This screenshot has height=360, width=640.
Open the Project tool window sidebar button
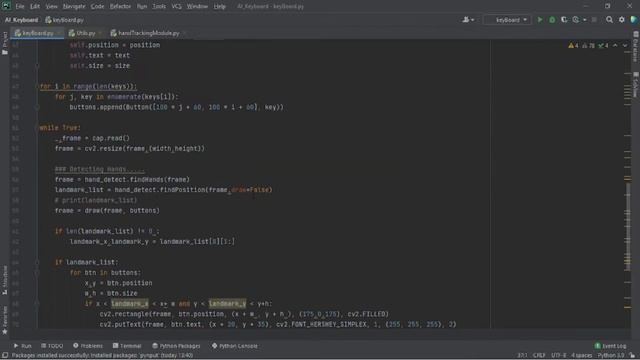point(5,44)
